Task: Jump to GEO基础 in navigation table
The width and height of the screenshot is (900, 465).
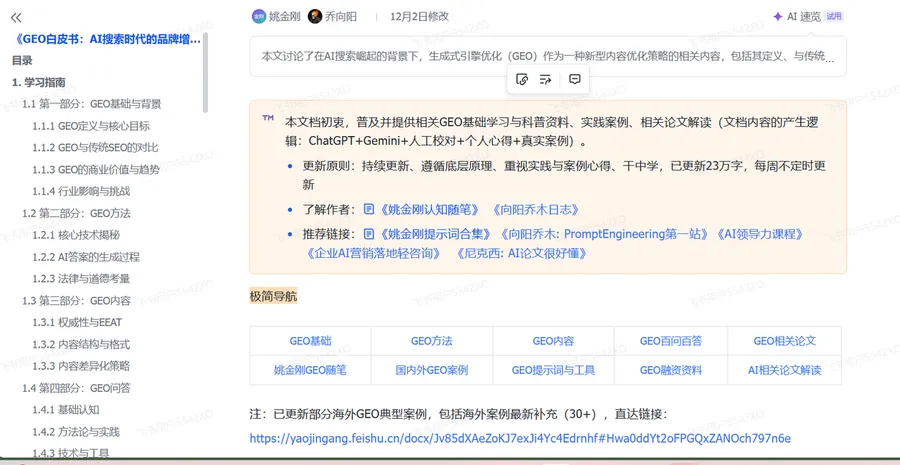Action: [310, 341]
